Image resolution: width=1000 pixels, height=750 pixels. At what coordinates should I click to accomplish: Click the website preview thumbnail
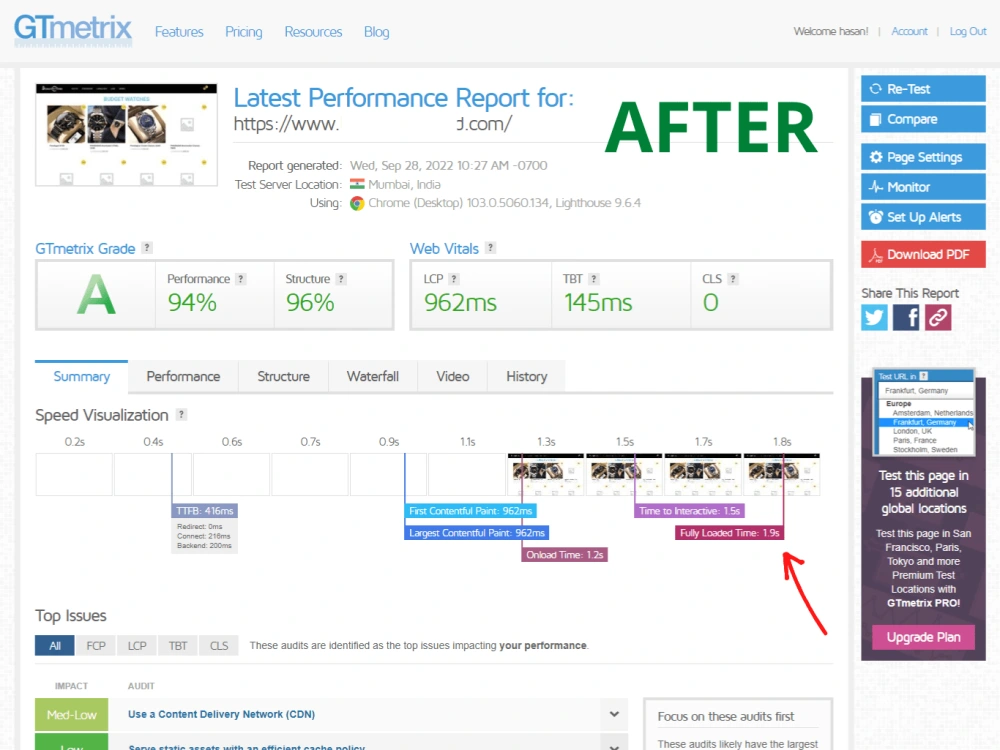pyautogui.click(x=126, y=133)
